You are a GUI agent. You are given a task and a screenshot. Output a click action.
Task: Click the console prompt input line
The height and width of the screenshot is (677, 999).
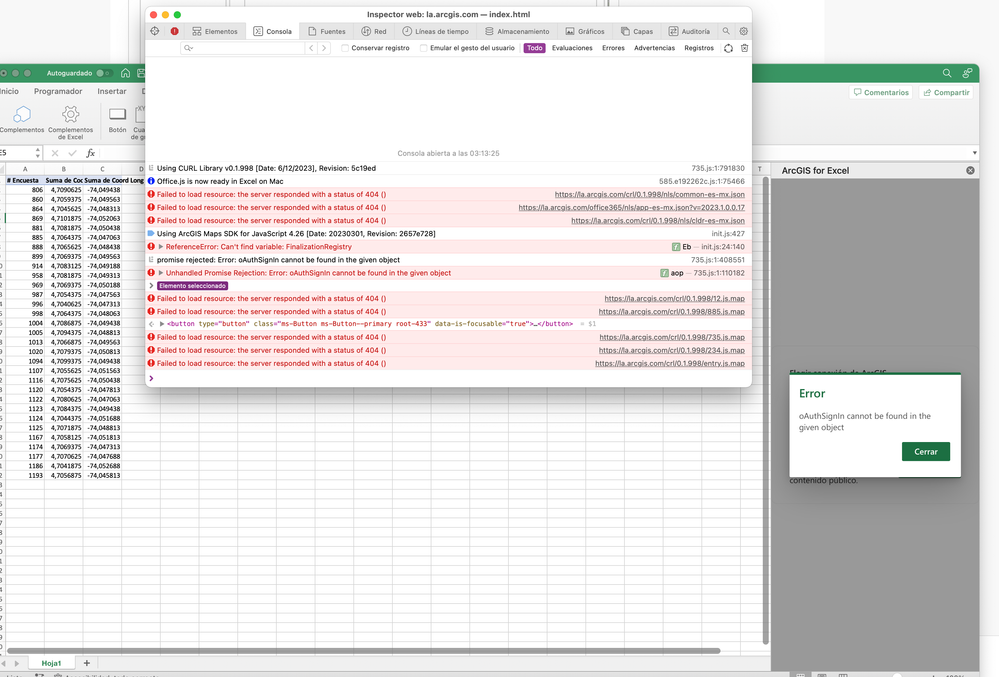(x=449, y=378)
